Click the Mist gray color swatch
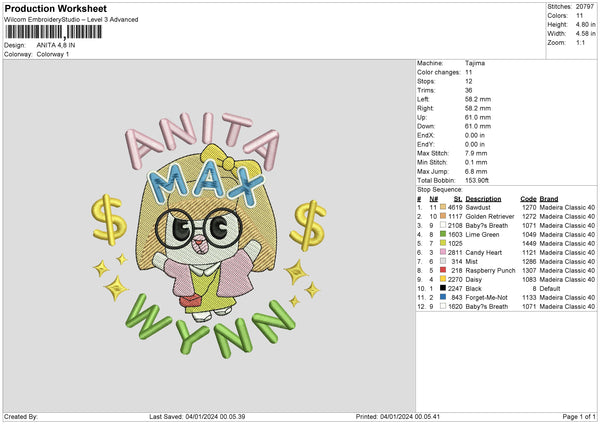Viewport: 600px width, 424px height. click(x=443, y=261)
